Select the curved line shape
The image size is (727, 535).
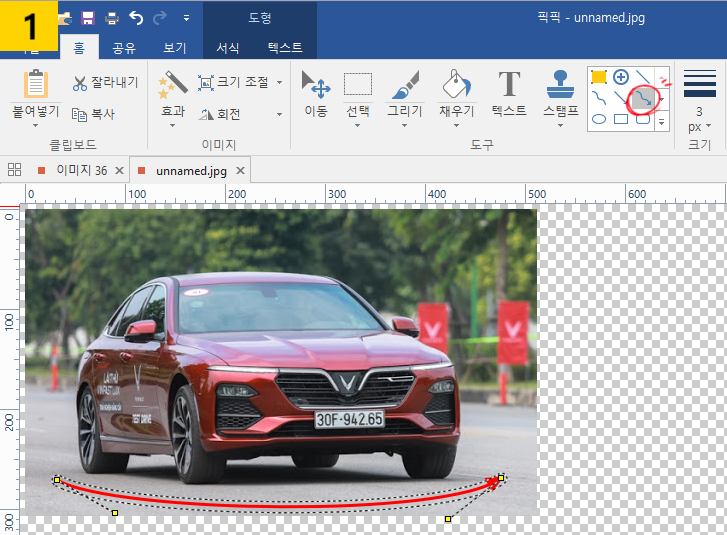coord(599,98)
